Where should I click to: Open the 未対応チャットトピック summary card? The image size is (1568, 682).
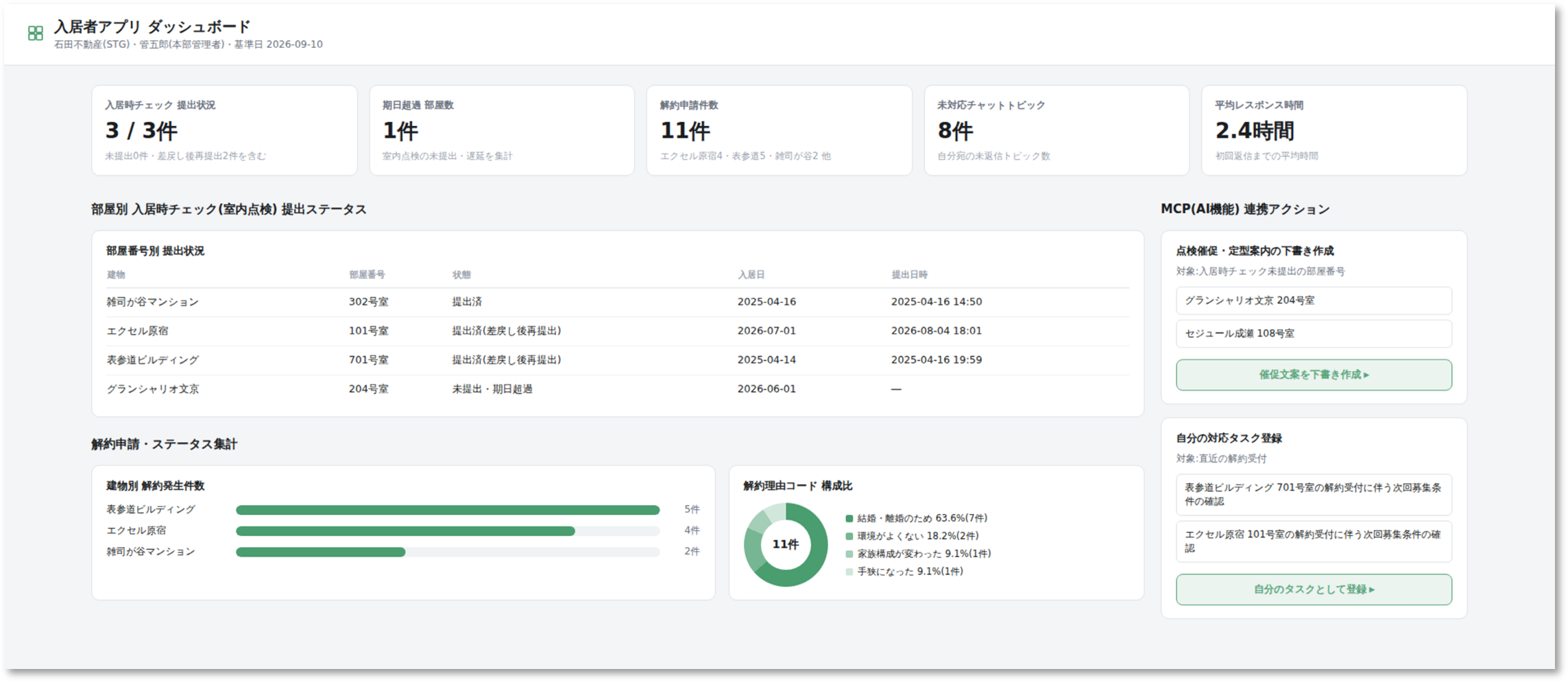click(x=1057, y=130)
